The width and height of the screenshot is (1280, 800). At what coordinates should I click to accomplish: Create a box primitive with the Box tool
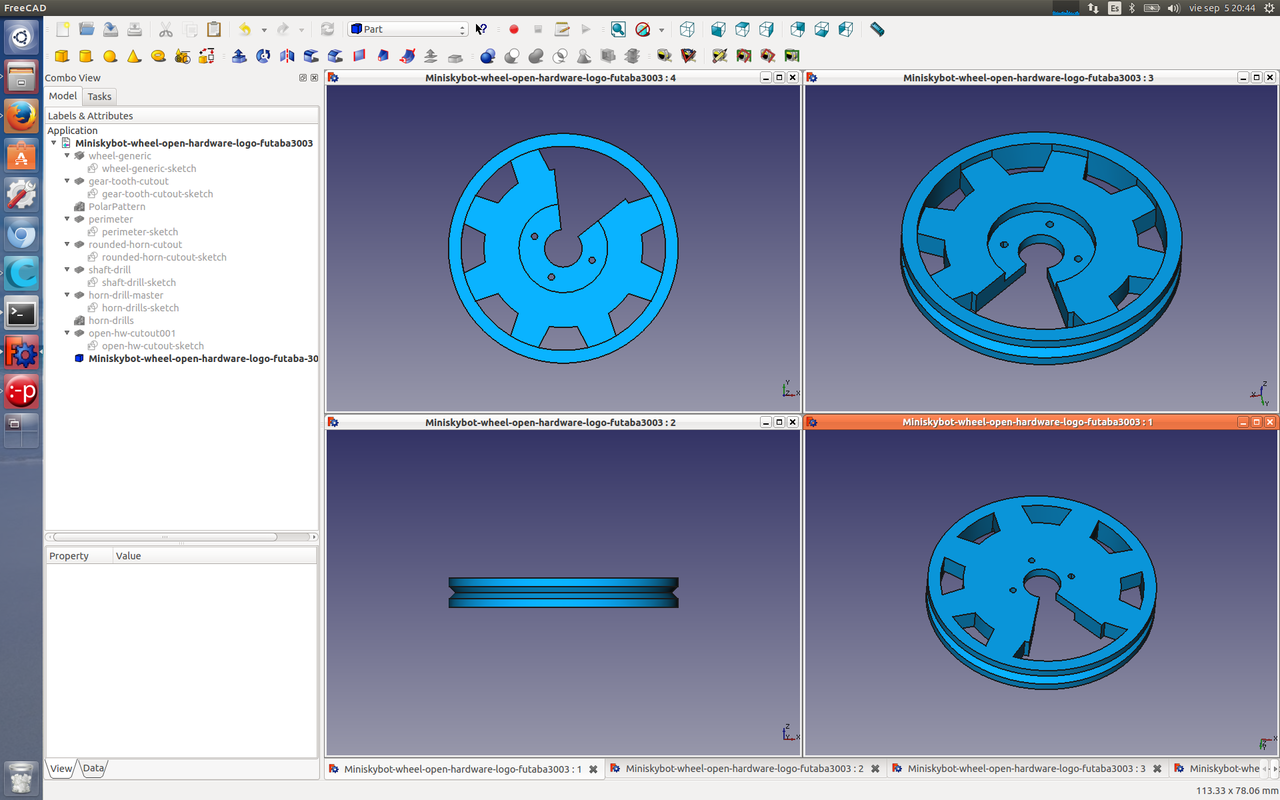pyautogui.click(x=62, y=56)
